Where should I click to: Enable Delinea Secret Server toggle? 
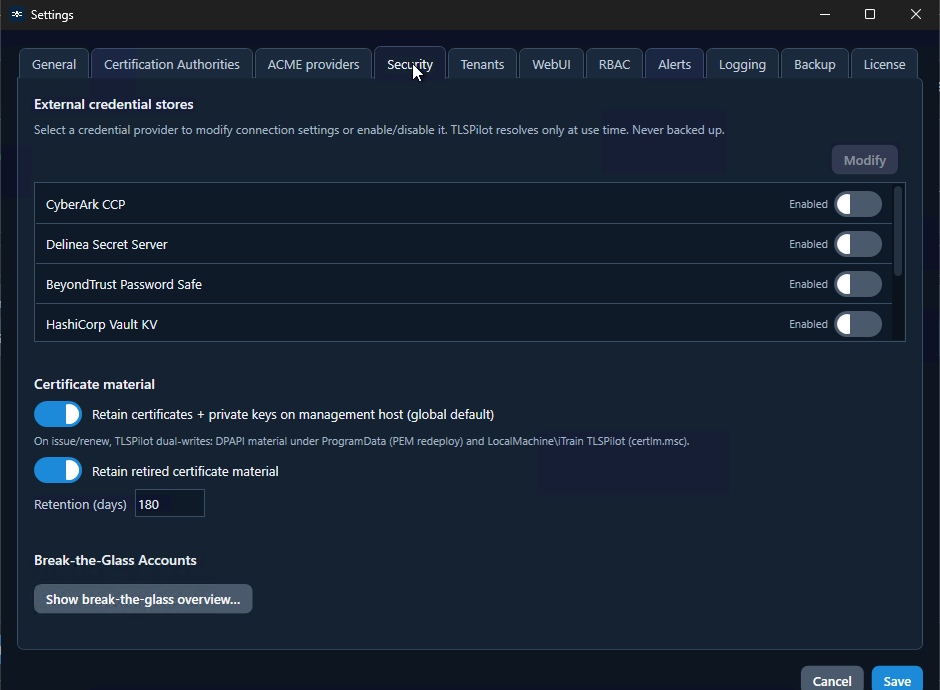click(x=858, y=245)
